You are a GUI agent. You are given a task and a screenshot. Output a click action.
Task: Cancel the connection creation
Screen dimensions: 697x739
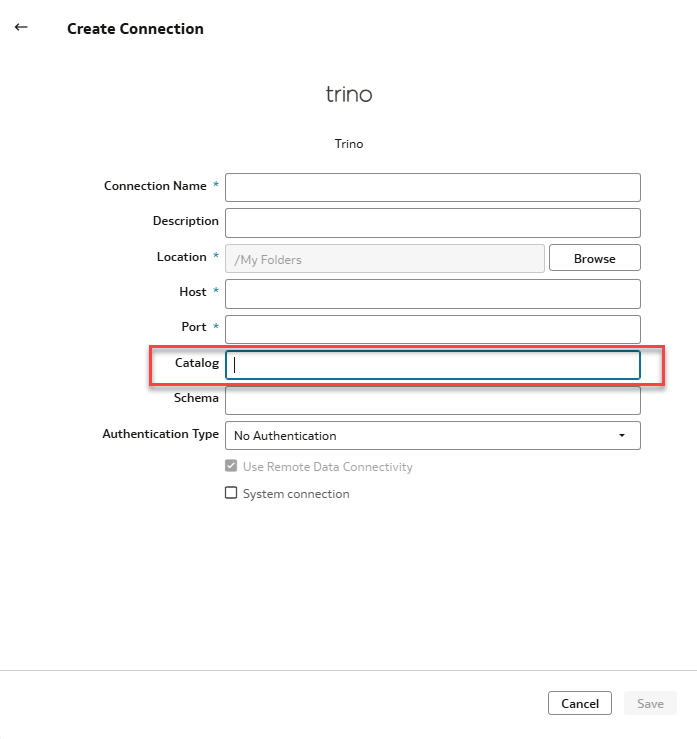pyautogui.click(x=580, y=703)
